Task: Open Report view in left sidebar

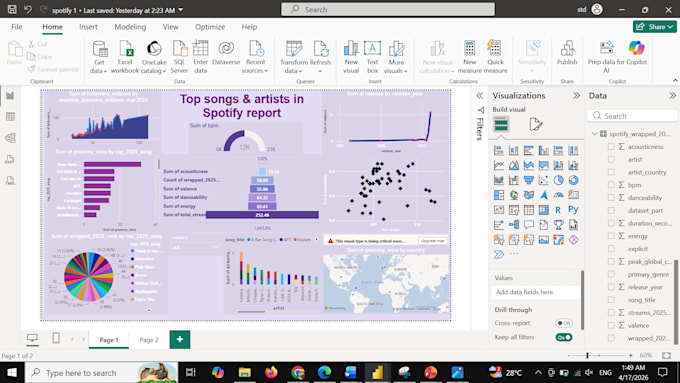Action: (x=10, y=95)
